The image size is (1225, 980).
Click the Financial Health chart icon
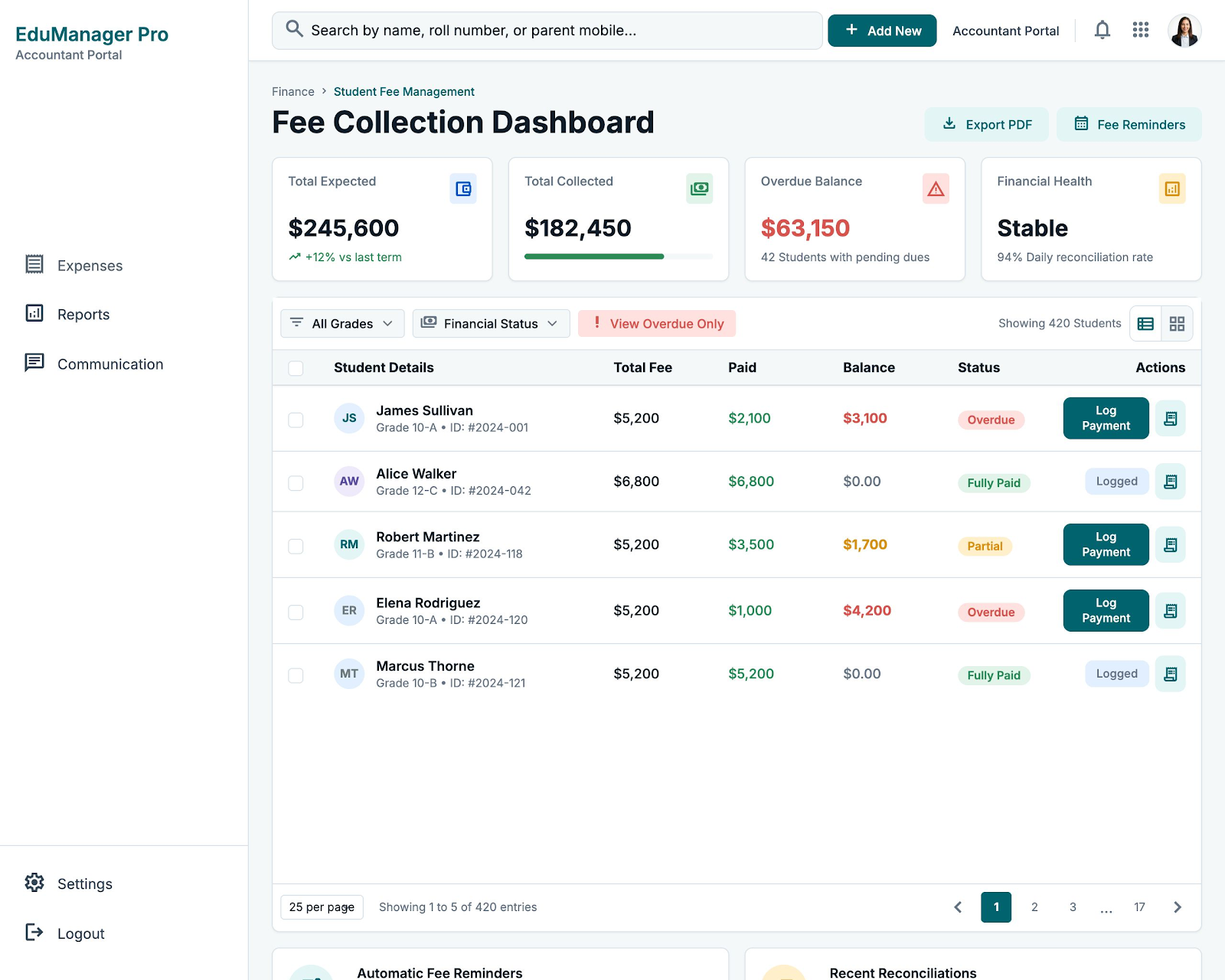(x=1172, y=188)
